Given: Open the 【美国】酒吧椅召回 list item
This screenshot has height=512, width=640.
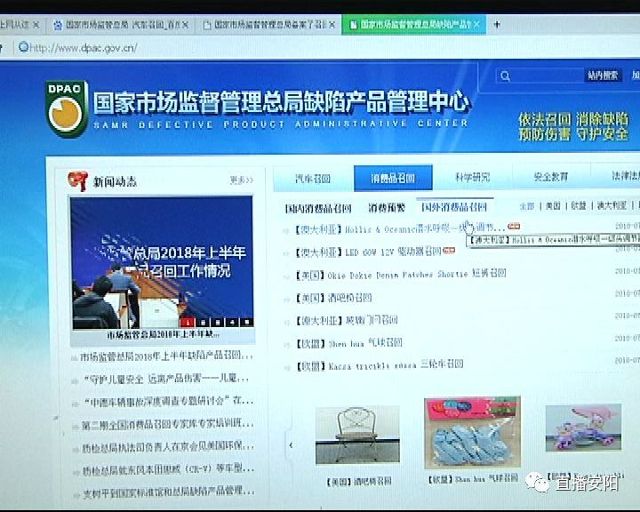Looking at the screenshot, I should tap(333, 298).
